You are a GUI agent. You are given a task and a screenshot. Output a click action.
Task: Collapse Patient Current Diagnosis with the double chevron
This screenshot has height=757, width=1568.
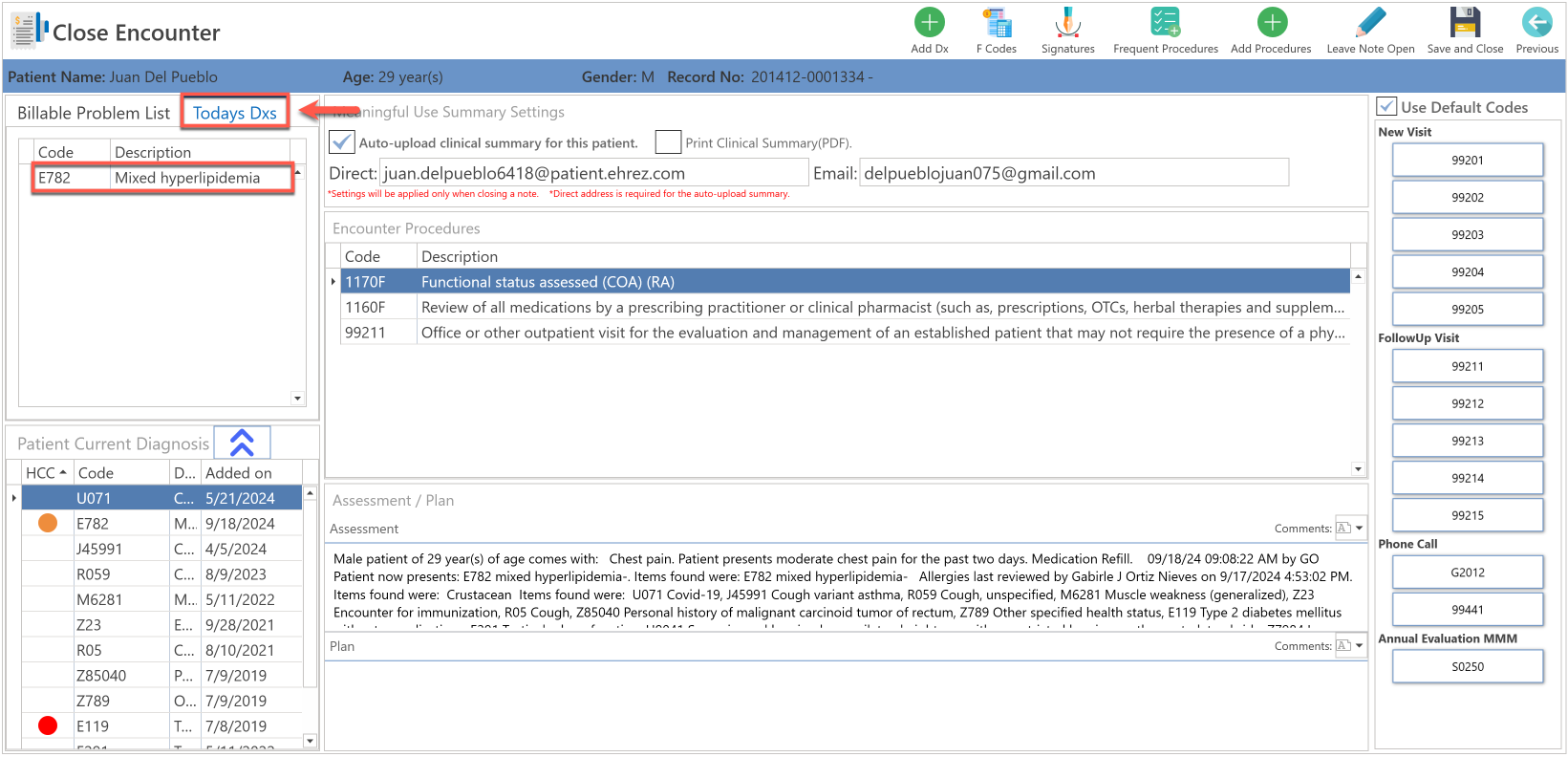point(242,443)
